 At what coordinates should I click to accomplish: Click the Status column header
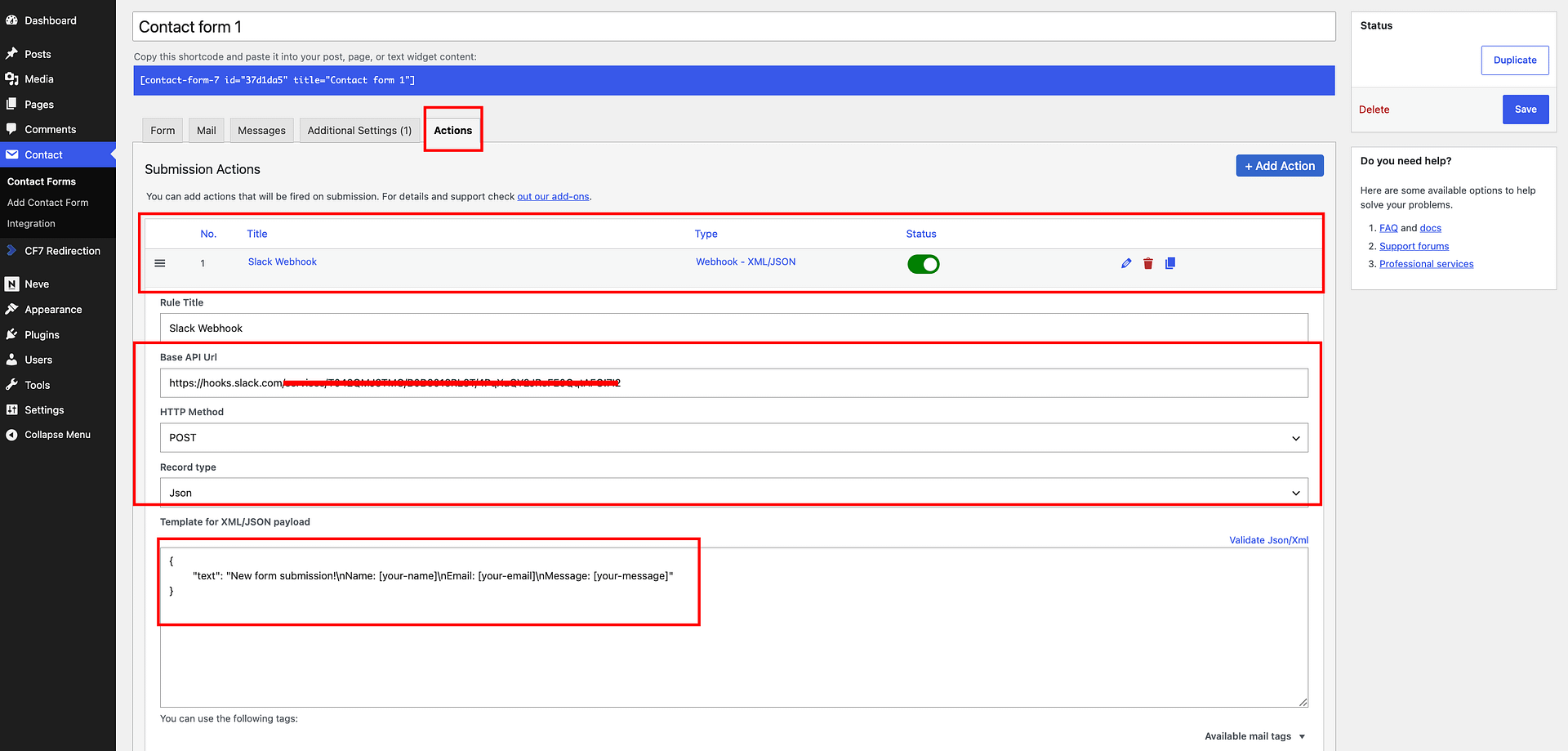pyautogui.click(x=921, y=234)
